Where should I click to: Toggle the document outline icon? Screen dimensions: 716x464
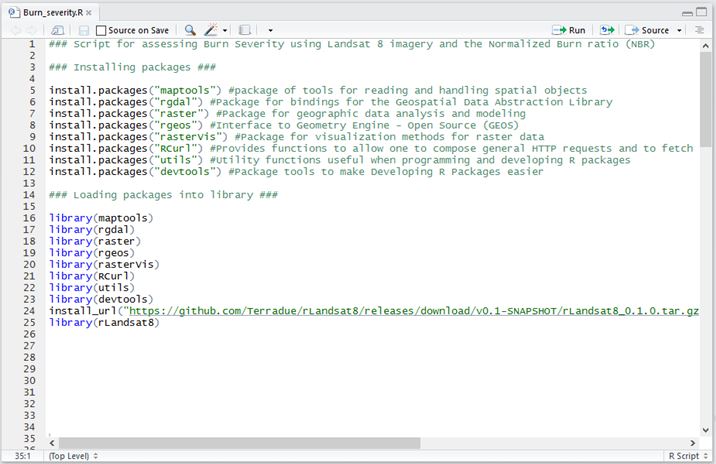pyautogui.click(x=700, y=30)
